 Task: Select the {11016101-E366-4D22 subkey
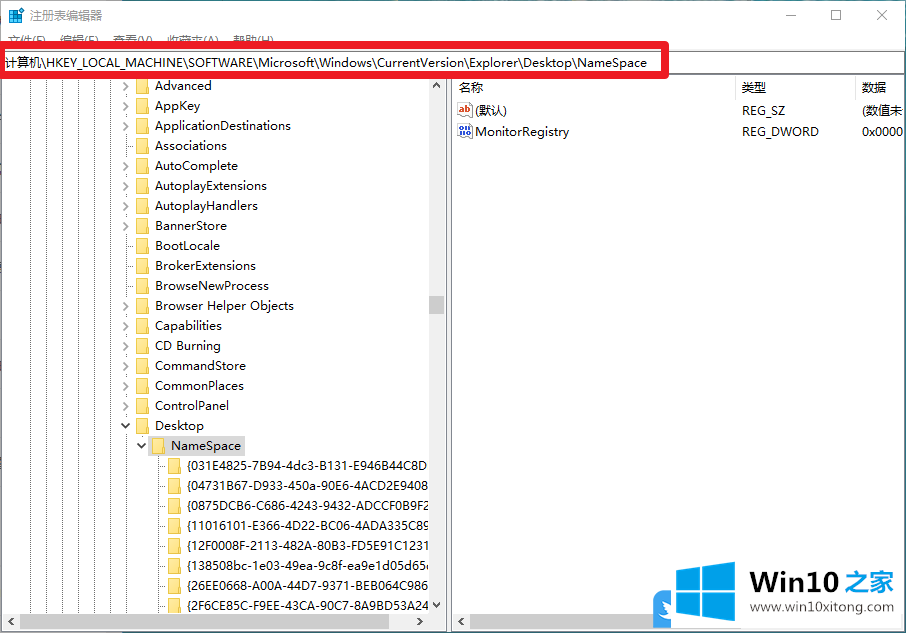307,526
